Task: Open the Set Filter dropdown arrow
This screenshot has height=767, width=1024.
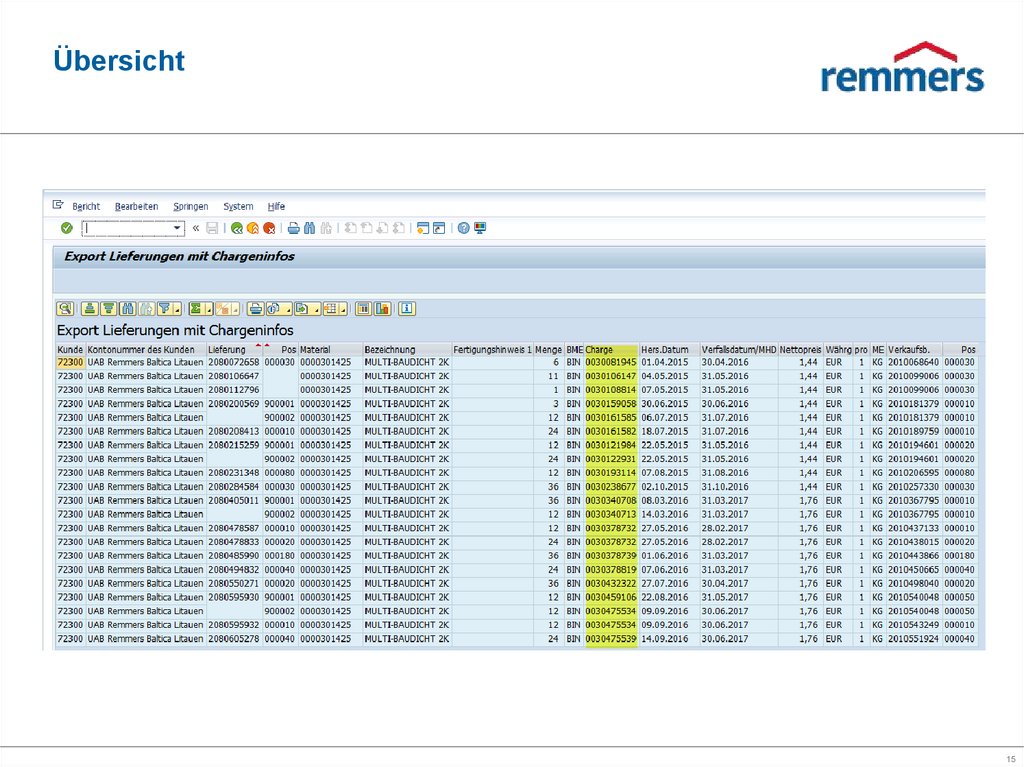Action: tap(177, 308)
